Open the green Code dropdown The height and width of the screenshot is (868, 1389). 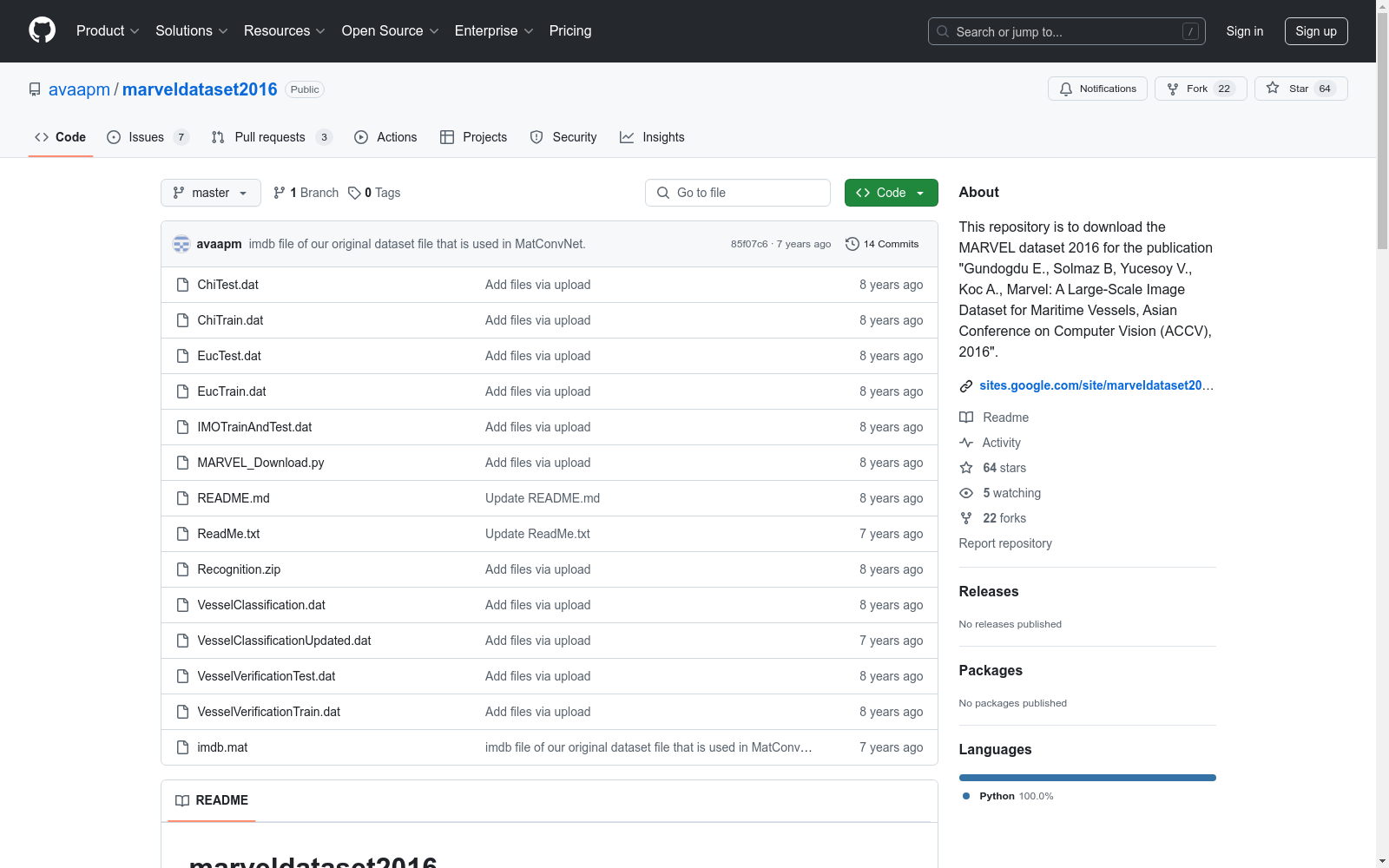892,193
